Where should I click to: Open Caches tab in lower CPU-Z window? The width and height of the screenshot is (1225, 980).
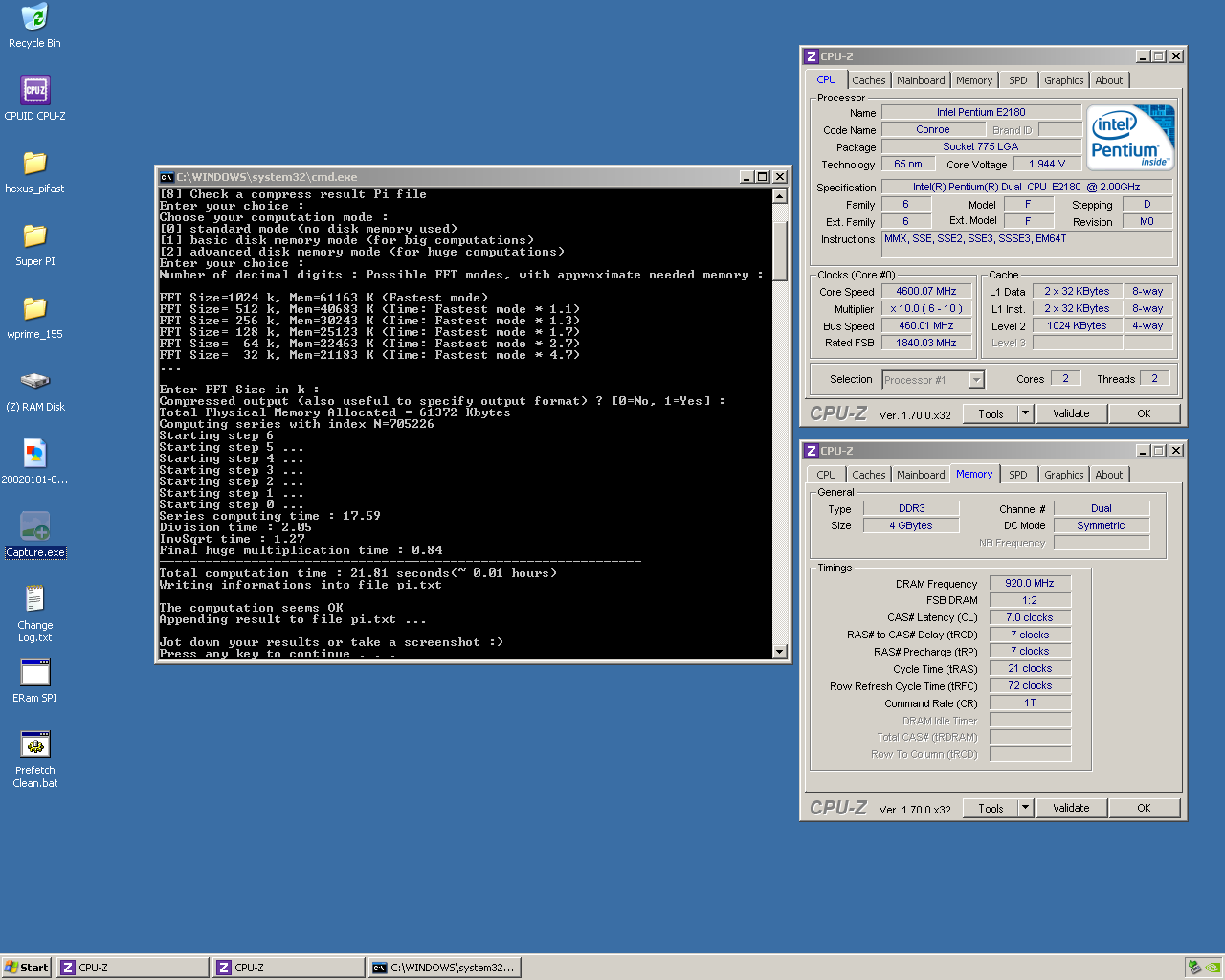point(869,475)
